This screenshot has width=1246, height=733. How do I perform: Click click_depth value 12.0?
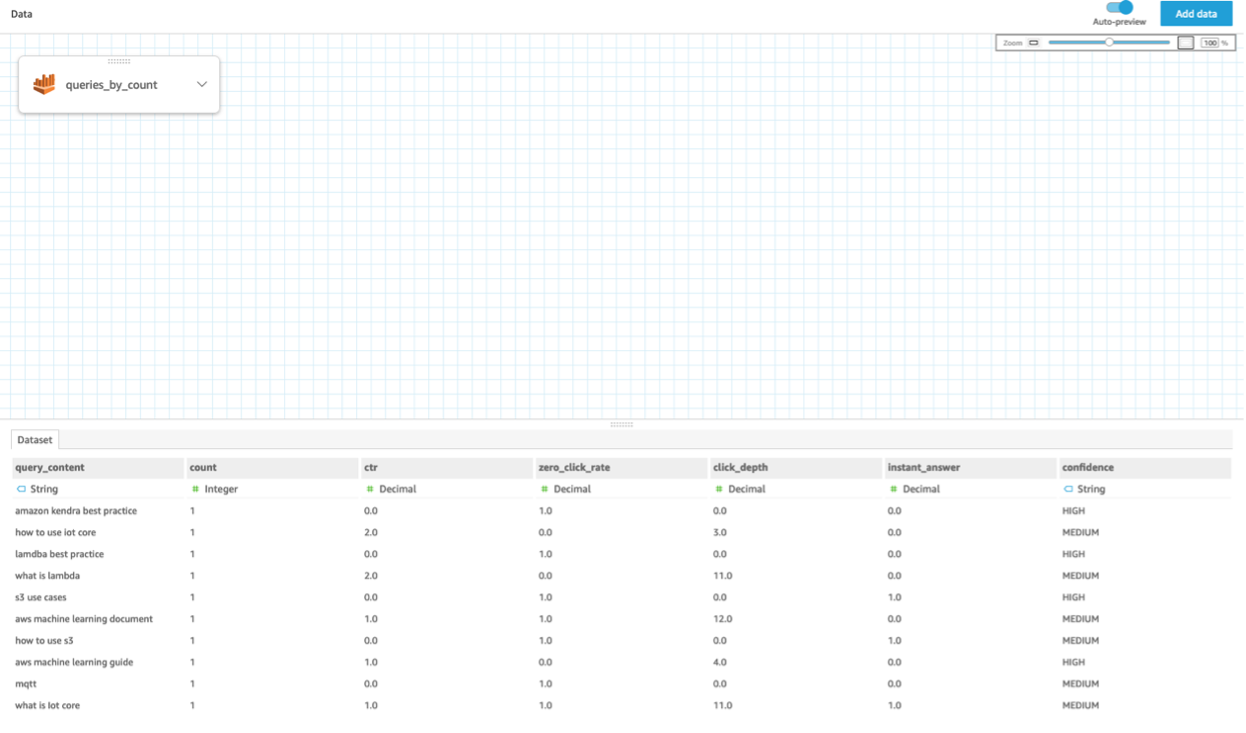click(723, 619)
